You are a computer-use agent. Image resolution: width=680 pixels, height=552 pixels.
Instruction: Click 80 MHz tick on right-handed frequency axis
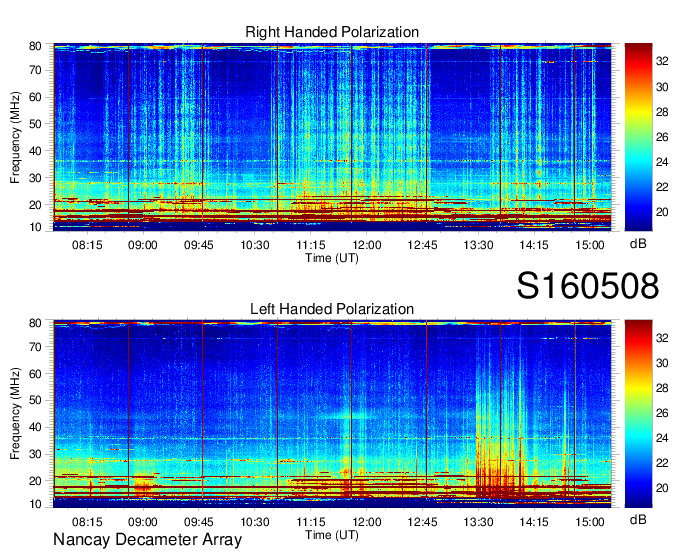(x=35, y=46)
